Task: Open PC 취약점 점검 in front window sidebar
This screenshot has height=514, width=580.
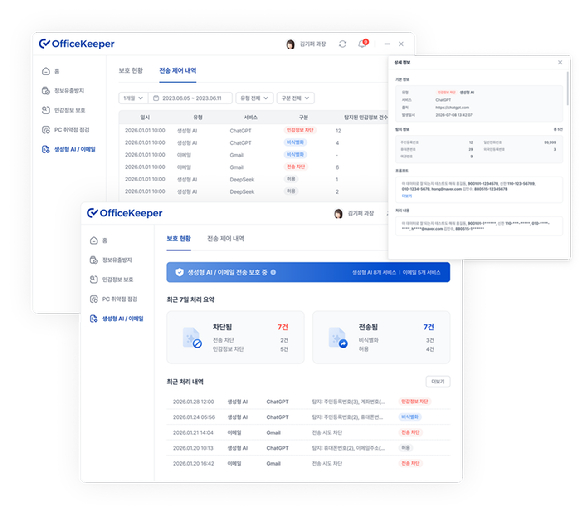Action: tap(114, 299)
